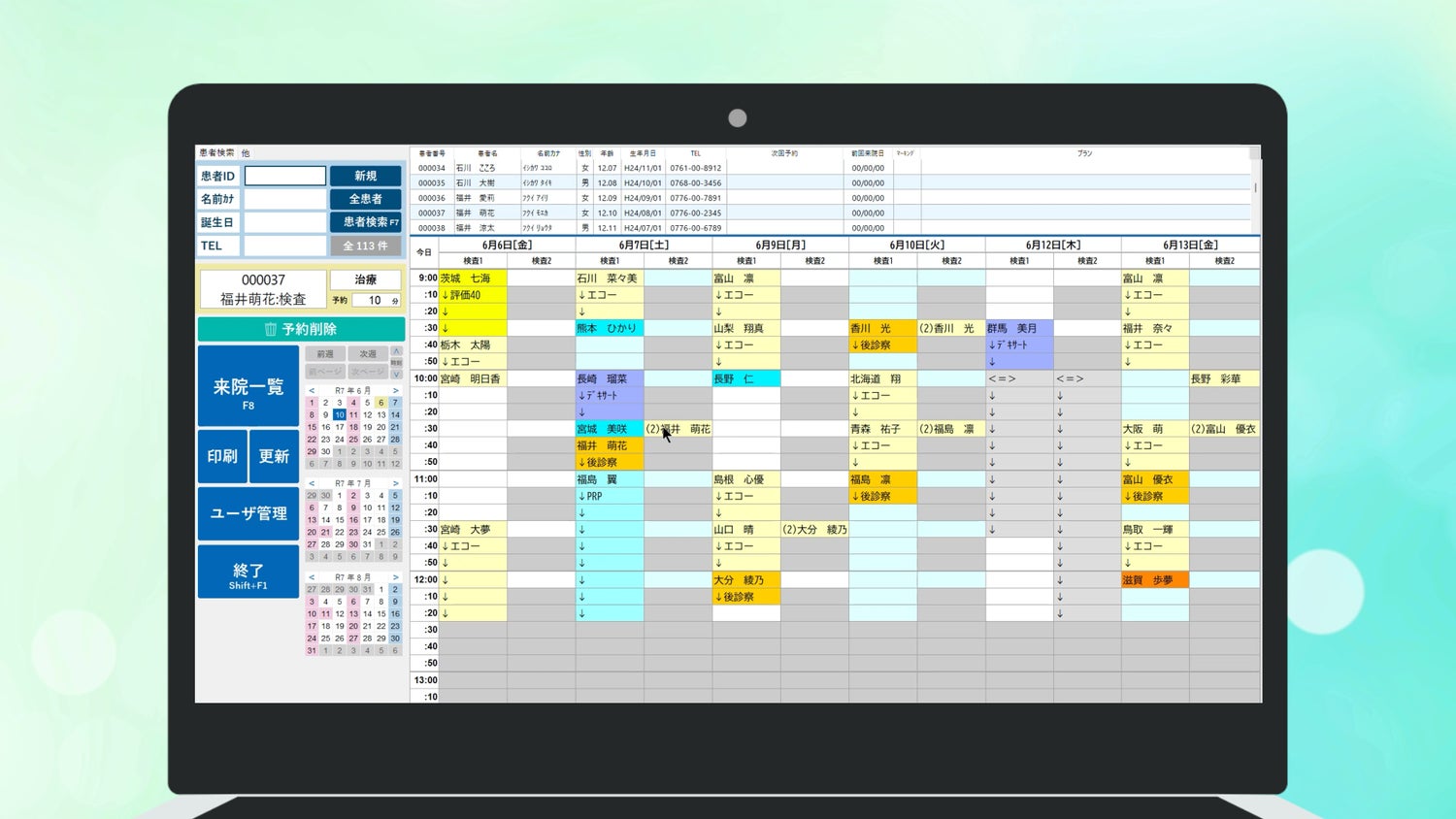Click the 今日 today cell
1456x819 pixels.
click(x=424, y=252)
